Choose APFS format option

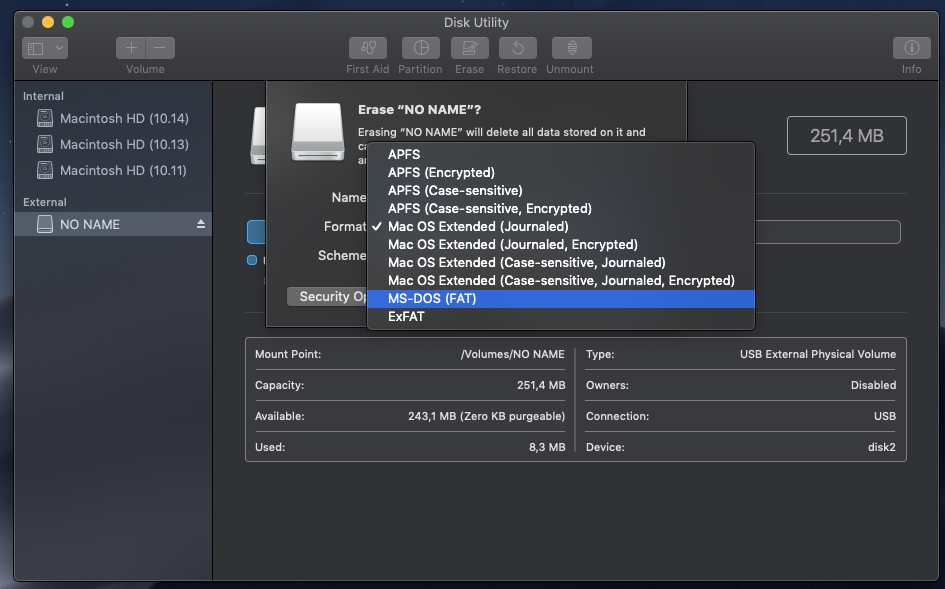[560, 154]
